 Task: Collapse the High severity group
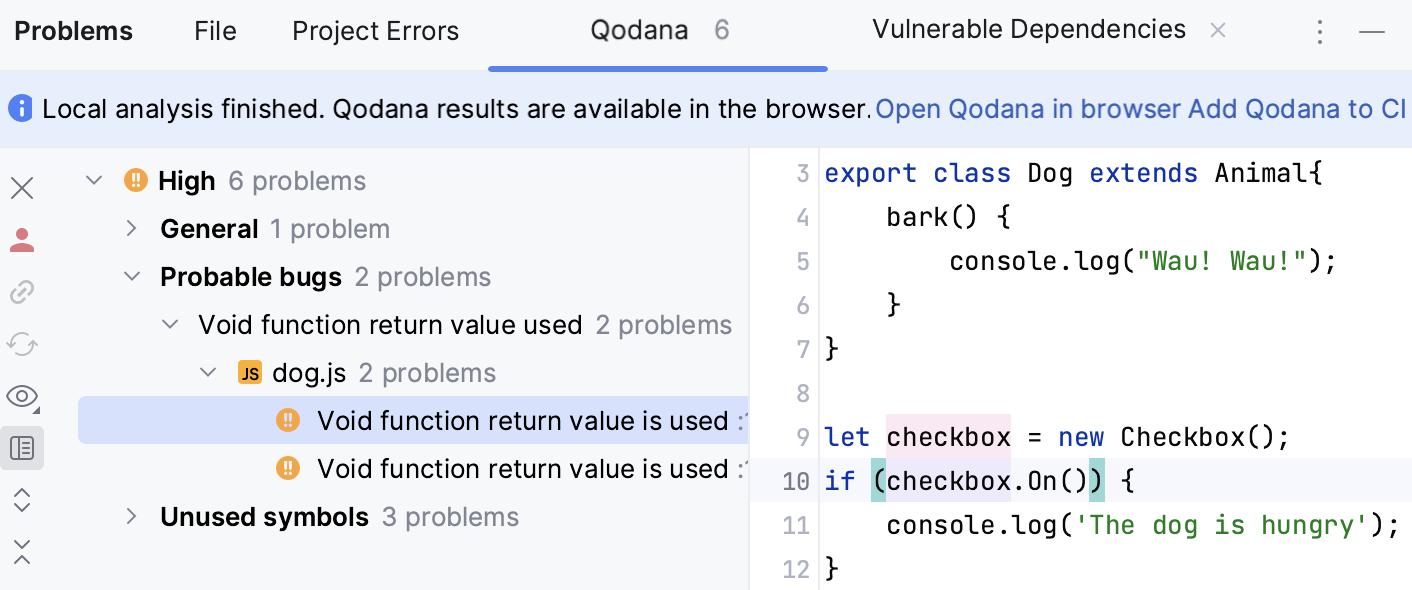coord(93,180)
